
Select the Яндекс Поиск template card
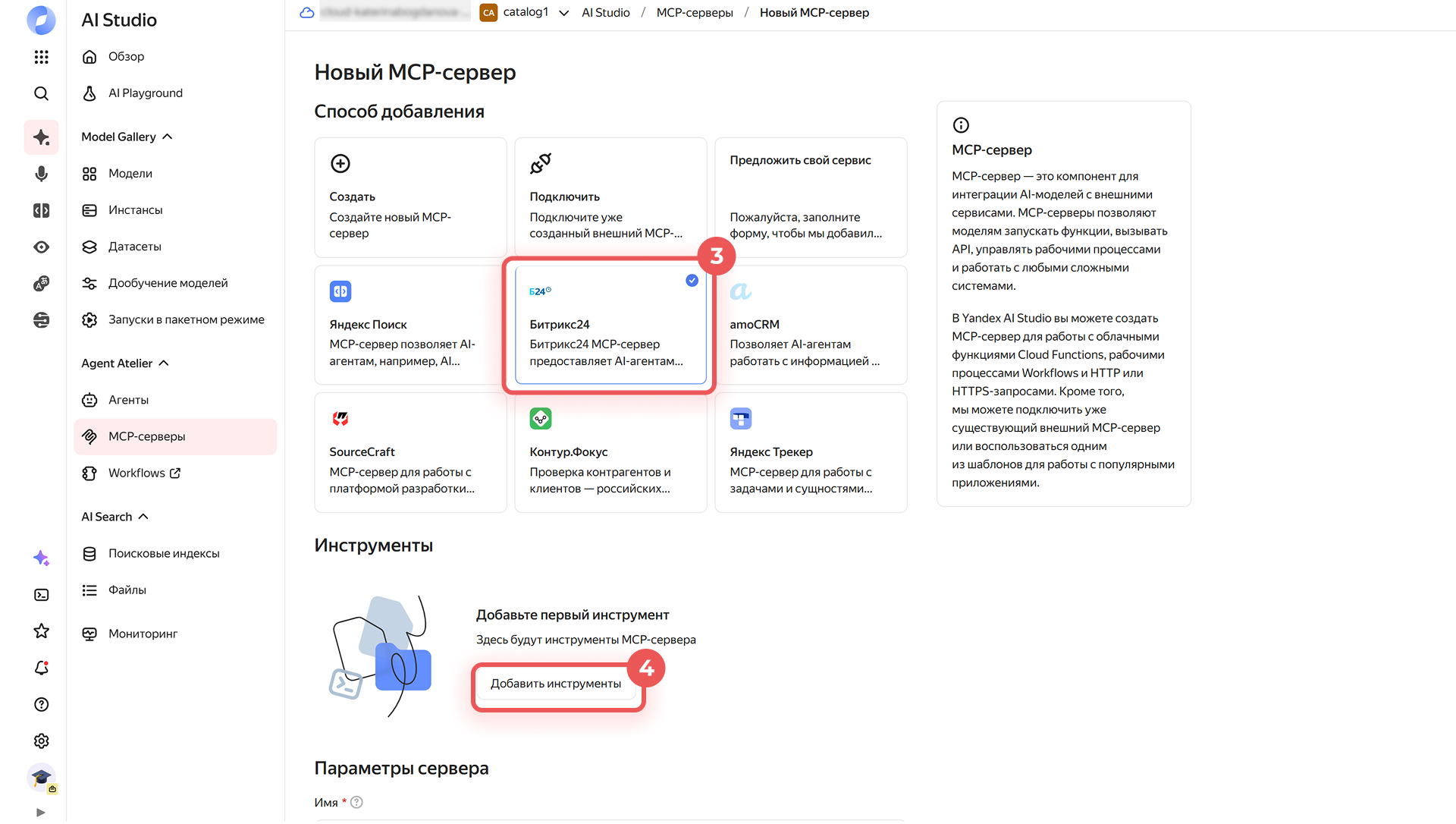(409, 325)
